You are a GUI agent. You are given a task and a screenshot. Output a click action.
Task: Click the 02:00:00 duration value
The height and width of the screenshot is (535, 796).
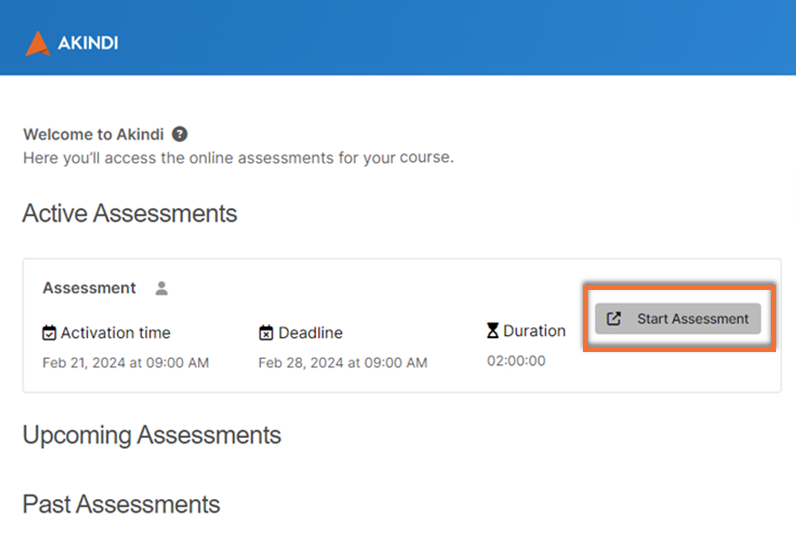pyautogui.click(x=516, y=361)
